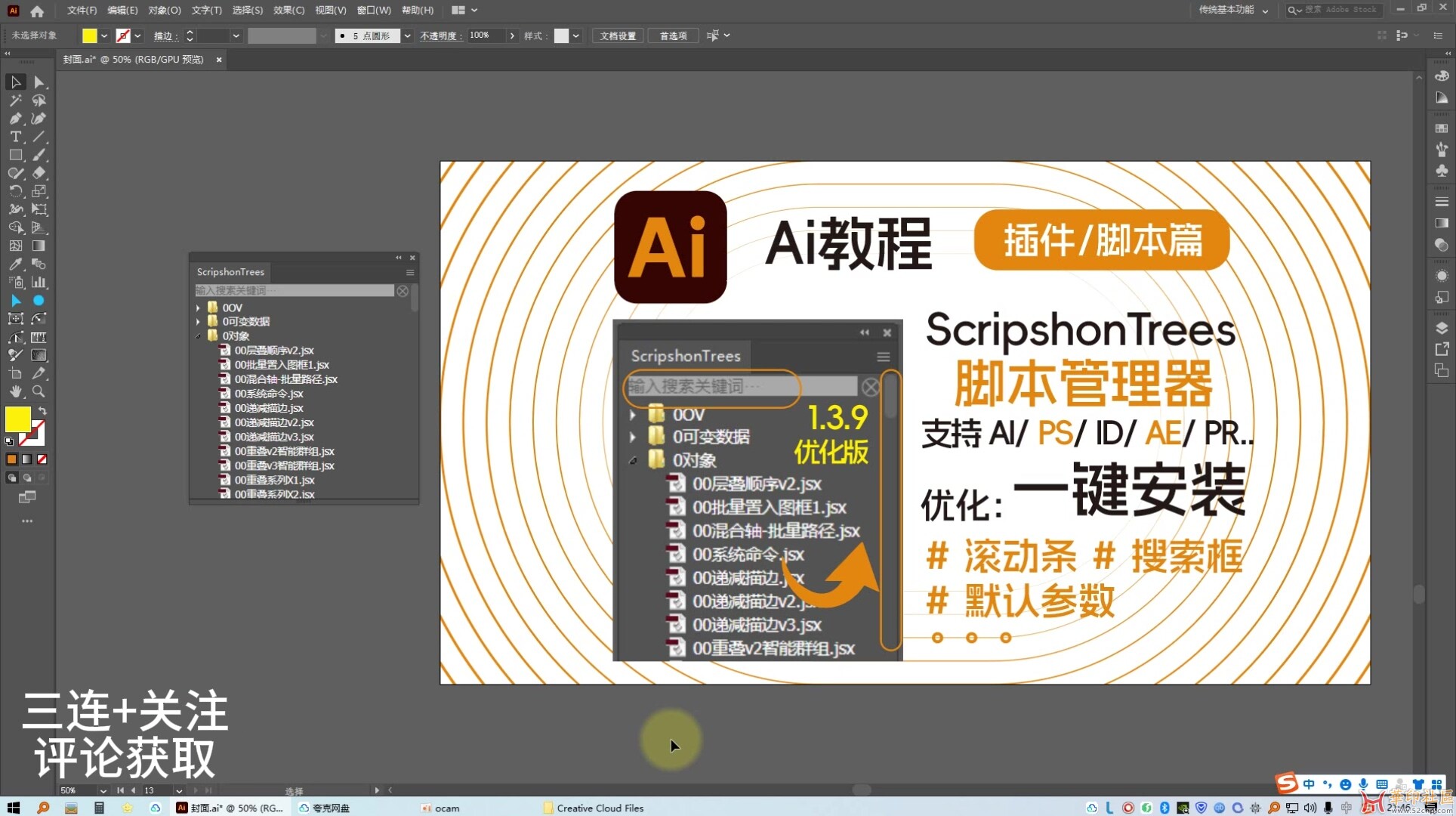Open fill color dropdown in control bar
Image resolution: width=1456 pixels, height=816 pixels.
[x=104, y=36]
